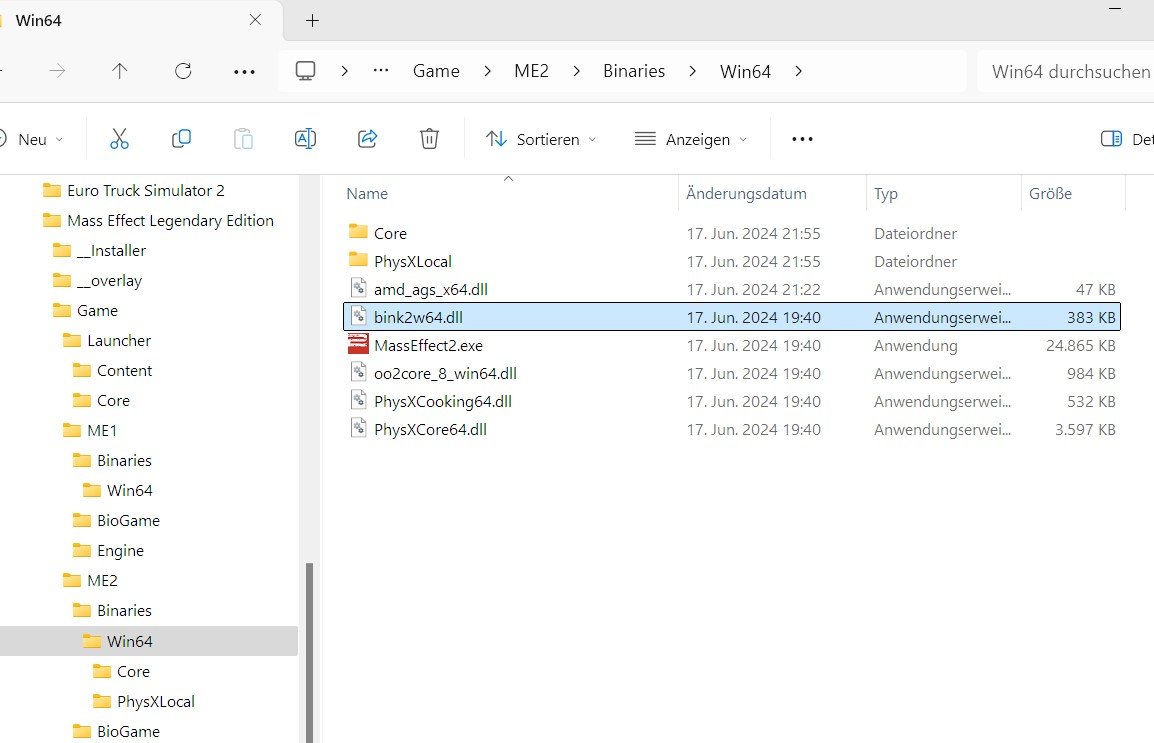Close the Win64 tab
1154x743 pixels.
tap(255, 20)
